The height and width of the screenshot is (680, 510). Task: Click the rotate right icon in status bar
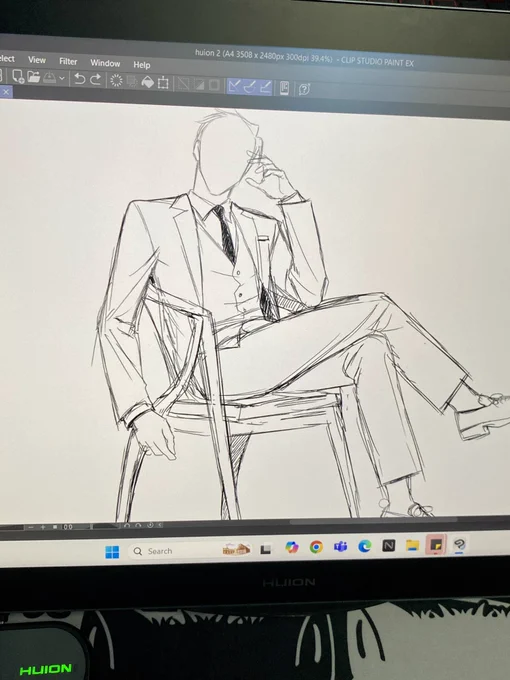138,525
